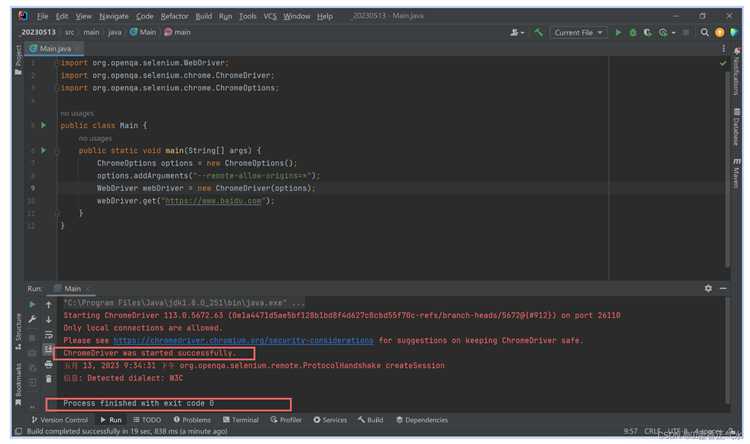Open the Services tool window

pyautogui.click(x=330, y=420)
